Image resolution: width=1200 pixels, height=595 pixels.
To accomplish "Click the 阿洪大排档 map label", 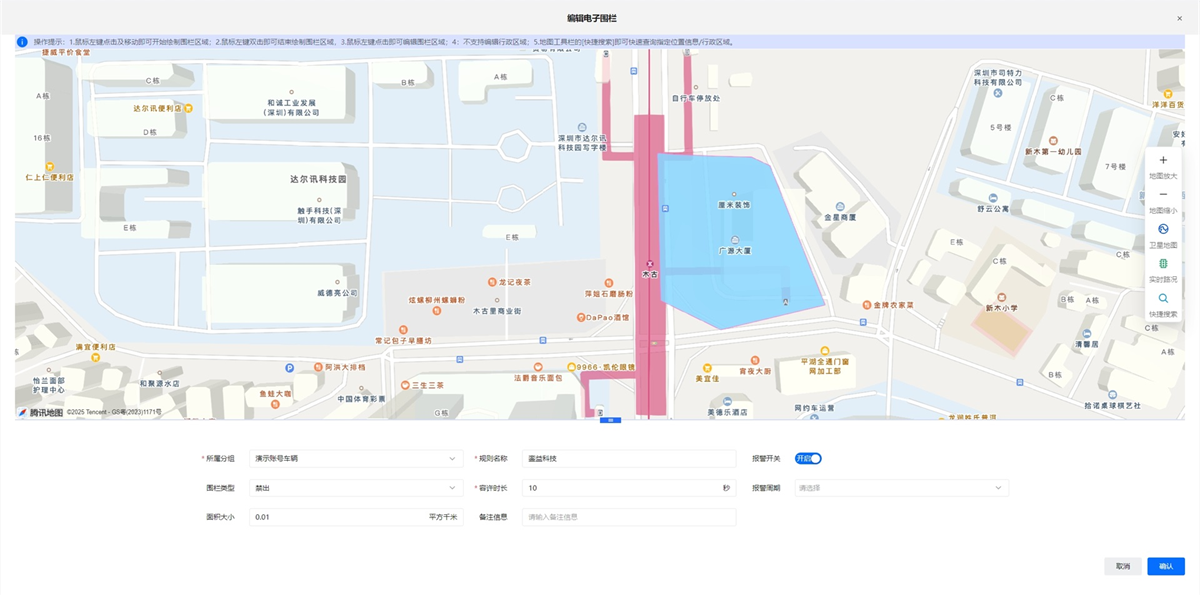I will (345, 368).
